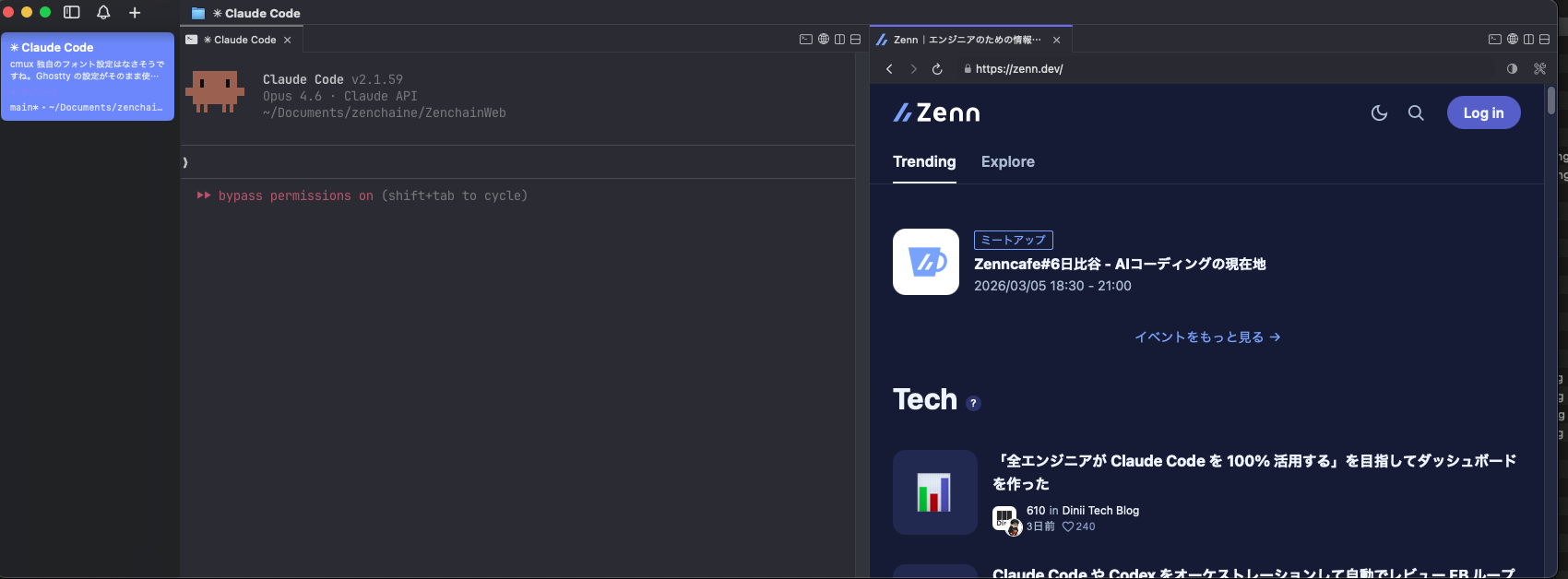Close the Claude Code terminal tab
The height and width of the screenshot is (579, 1568).
point(288,40)
